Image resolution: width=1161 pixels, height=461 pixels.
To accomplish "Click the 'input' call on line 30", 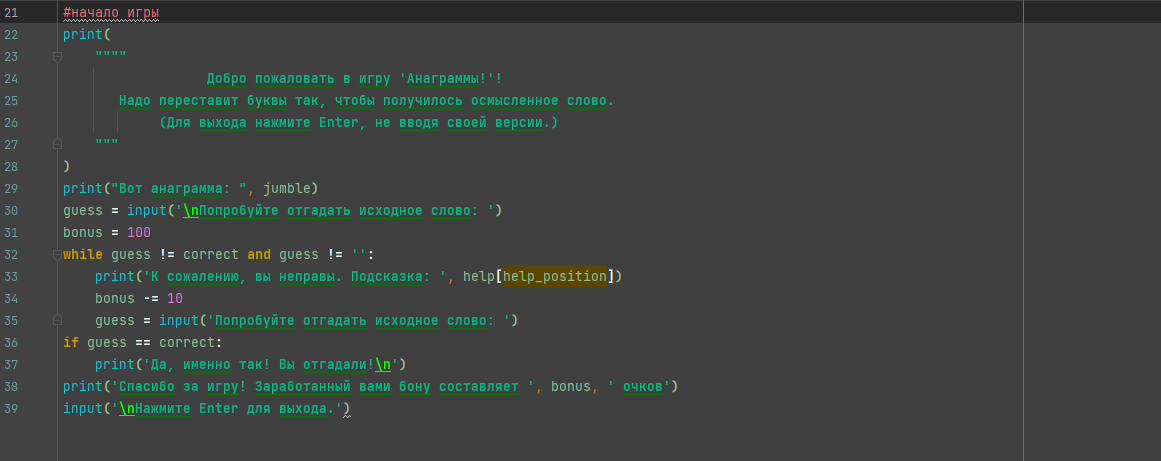I will click(x=147, y=211).
